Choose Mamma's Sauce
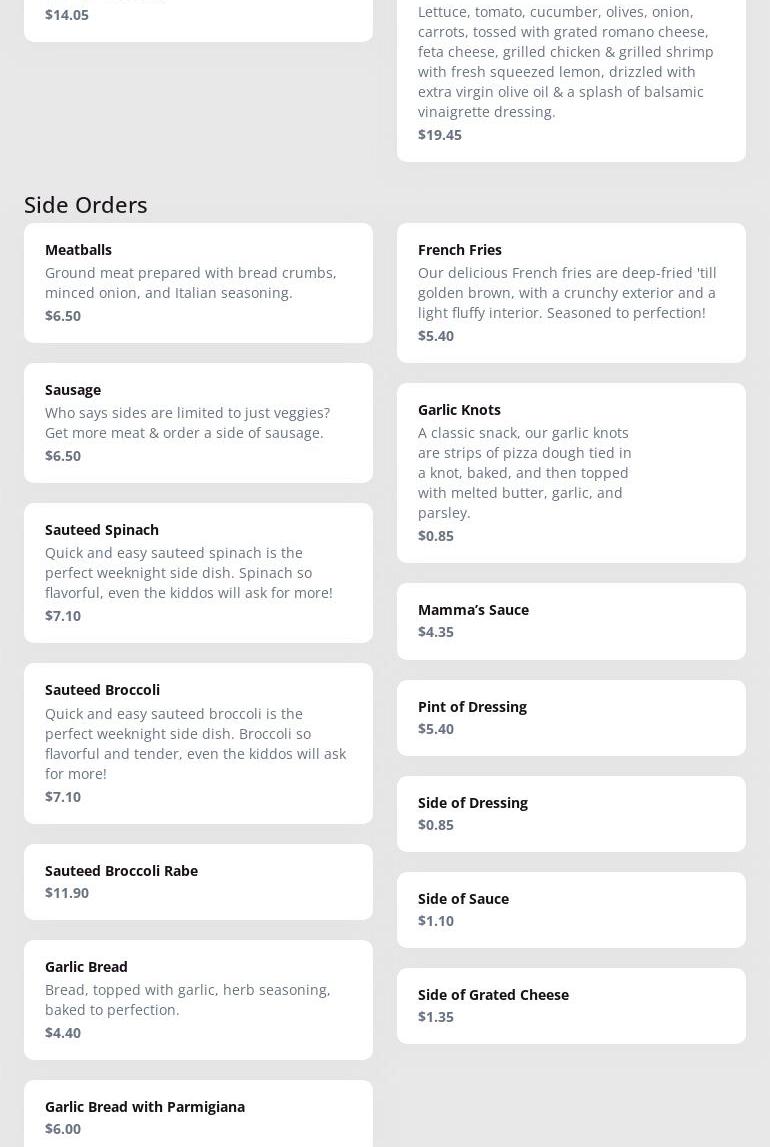770x1147 pixels. point(473,610)
